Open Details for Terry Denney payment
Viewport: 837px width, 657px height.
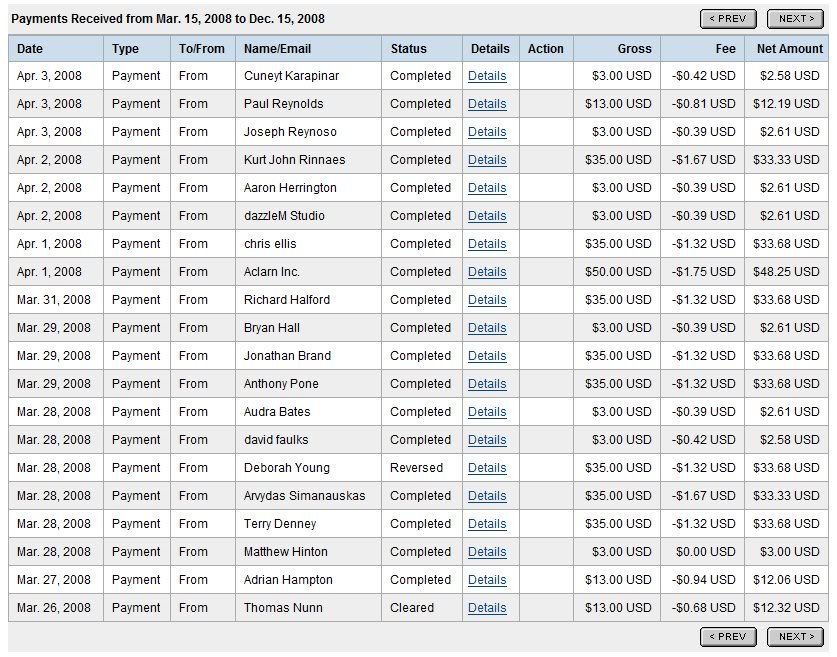click(x=487, y=524)
